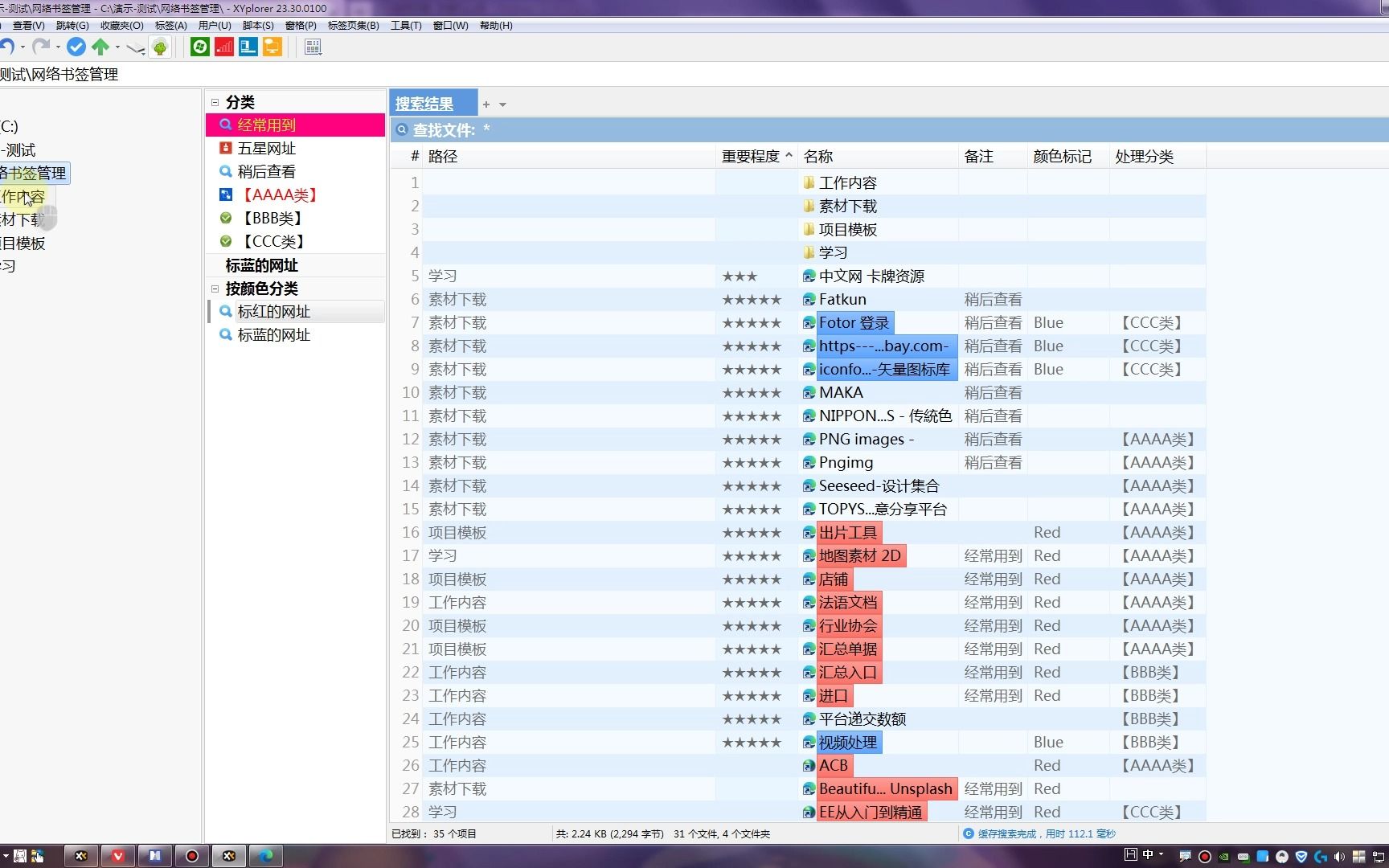Select the 出片工具 red-tagged entry
This screenshot has height=868, width=1389.
click(x=849, y=533)
